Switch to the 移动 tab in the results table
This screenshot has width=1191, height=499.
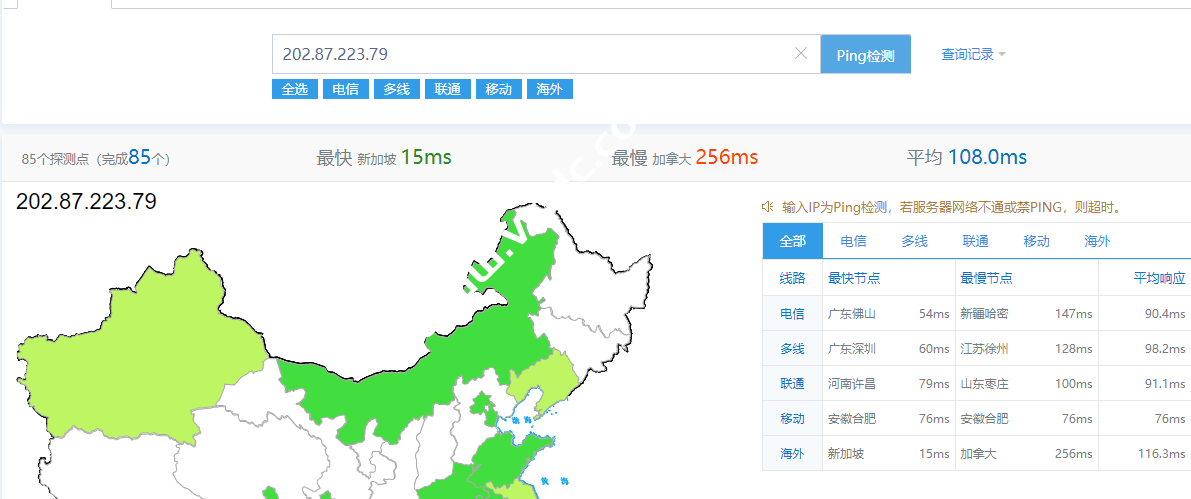1036,241
